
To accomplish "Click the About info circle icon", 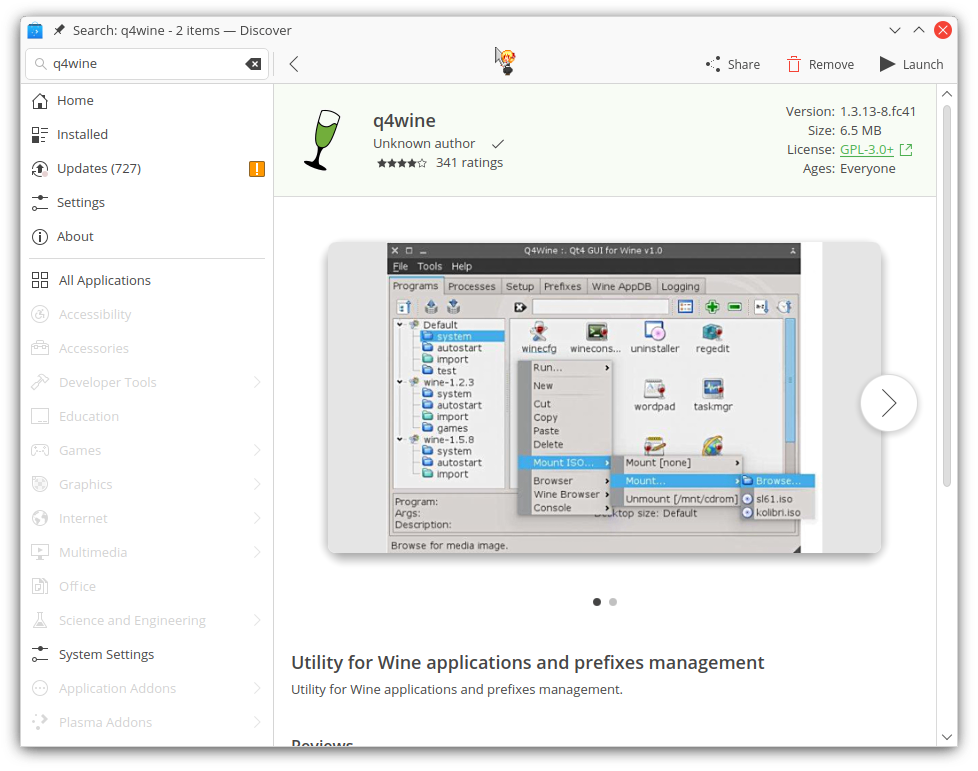I will point(40,236).
